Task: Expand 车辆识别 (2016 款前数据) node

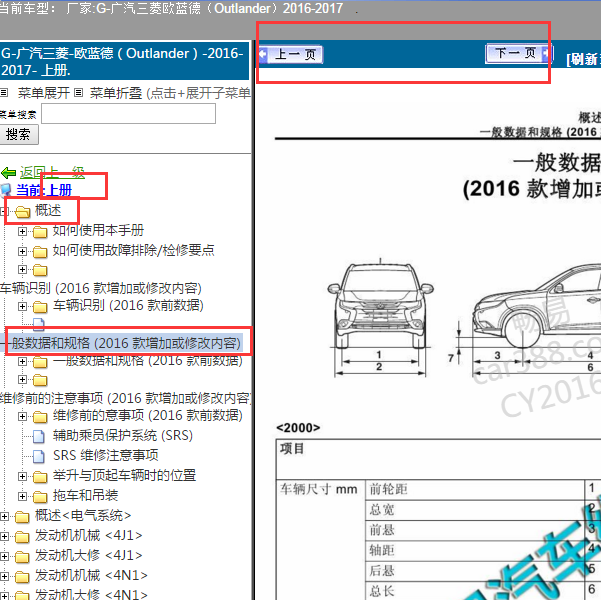Action: [x=22, y=306]
